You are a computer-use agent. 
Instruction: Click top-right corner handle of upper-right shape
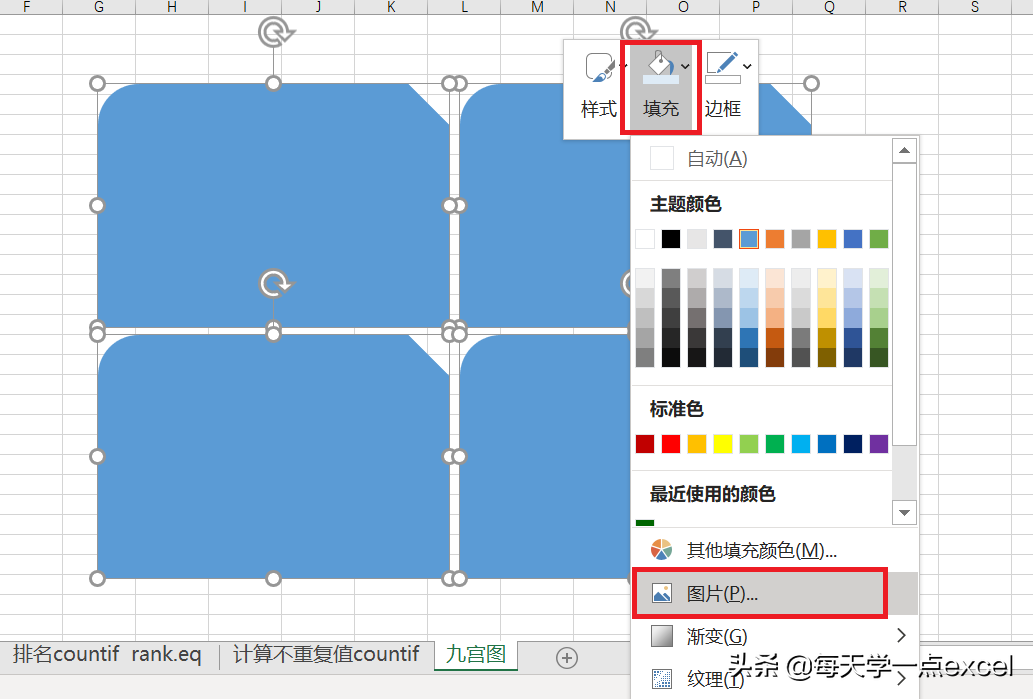[x=811, y=84]
